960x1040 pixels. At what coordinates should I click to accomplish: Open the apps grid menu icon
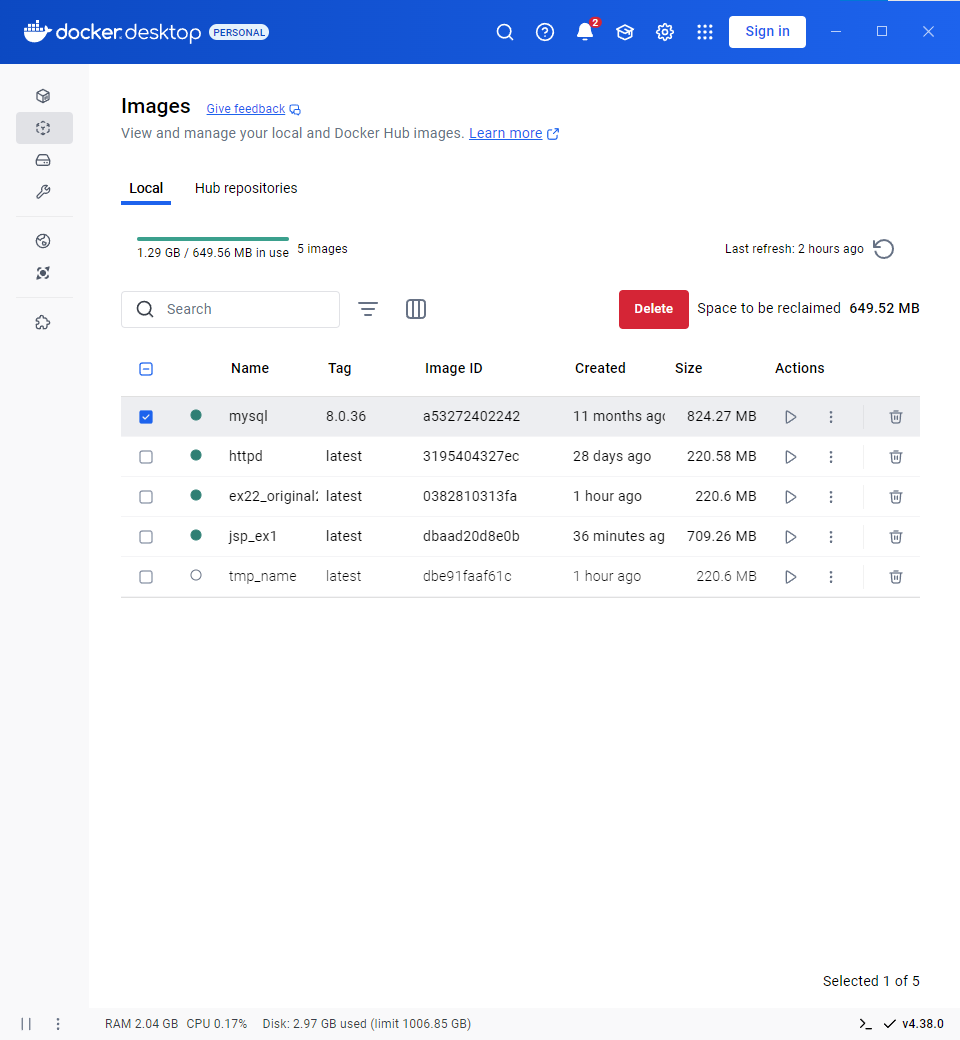pyautogui.click(x=705, y=32)
